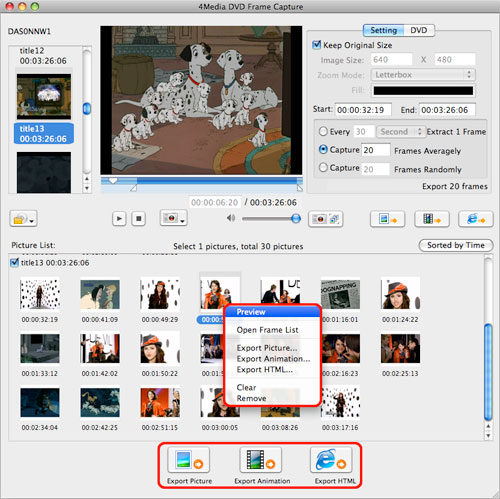500x499 pixels.
Task: Select the frame thumbnail at 00:02:42:25
Action: 100,402
